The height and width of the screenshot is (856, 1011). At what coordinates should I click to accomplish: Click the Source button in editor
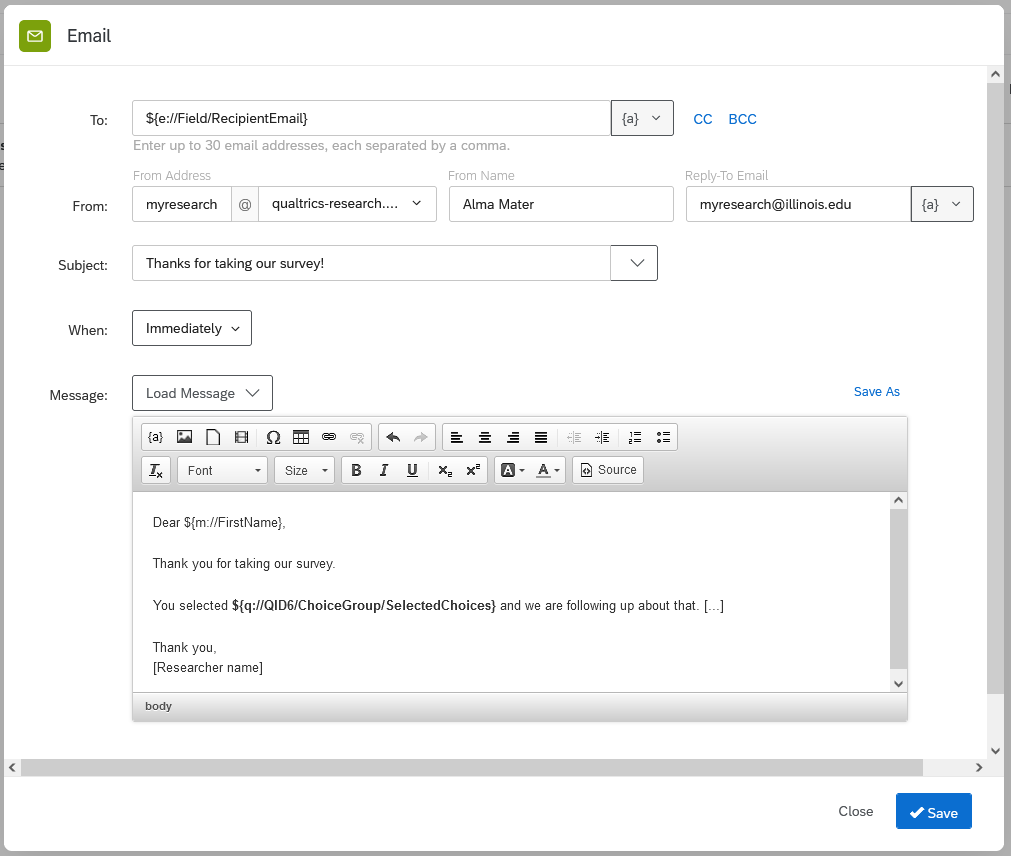pos(608,470)
